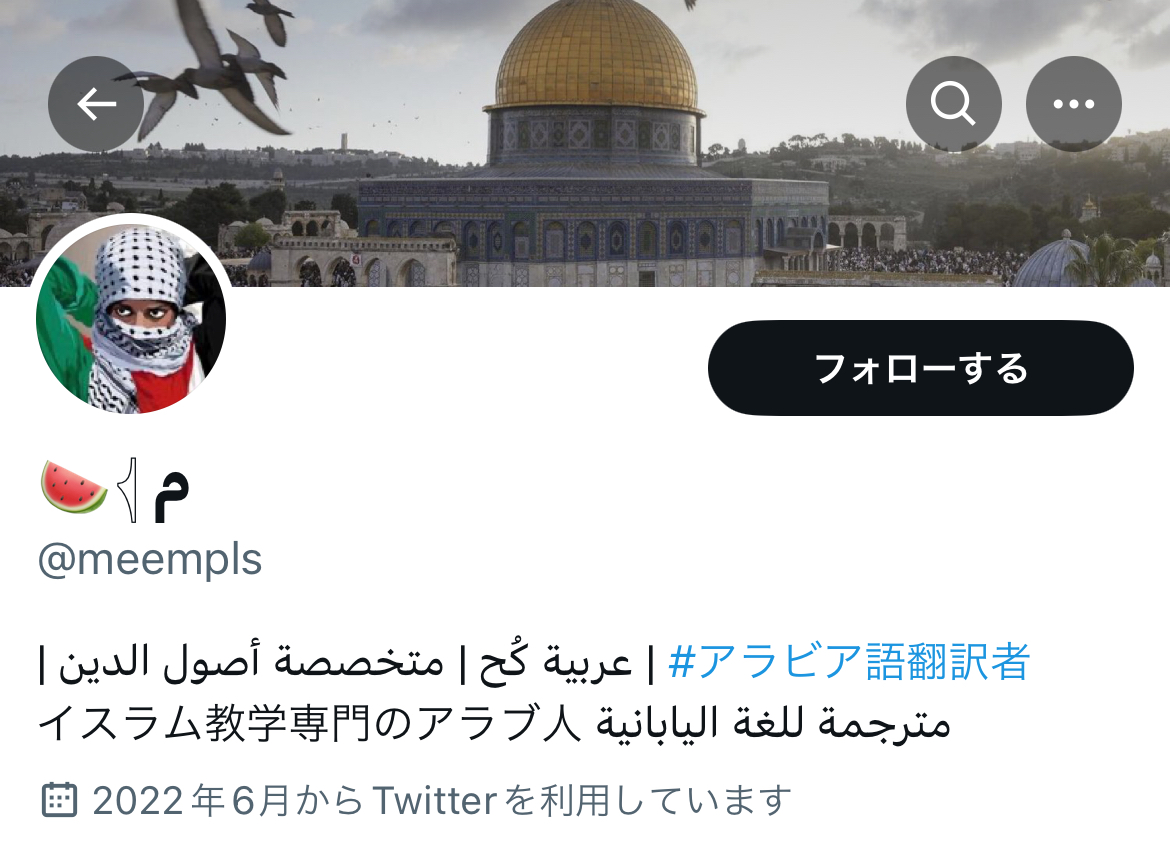Click the calendar icon beside join date

coord(58,800)
